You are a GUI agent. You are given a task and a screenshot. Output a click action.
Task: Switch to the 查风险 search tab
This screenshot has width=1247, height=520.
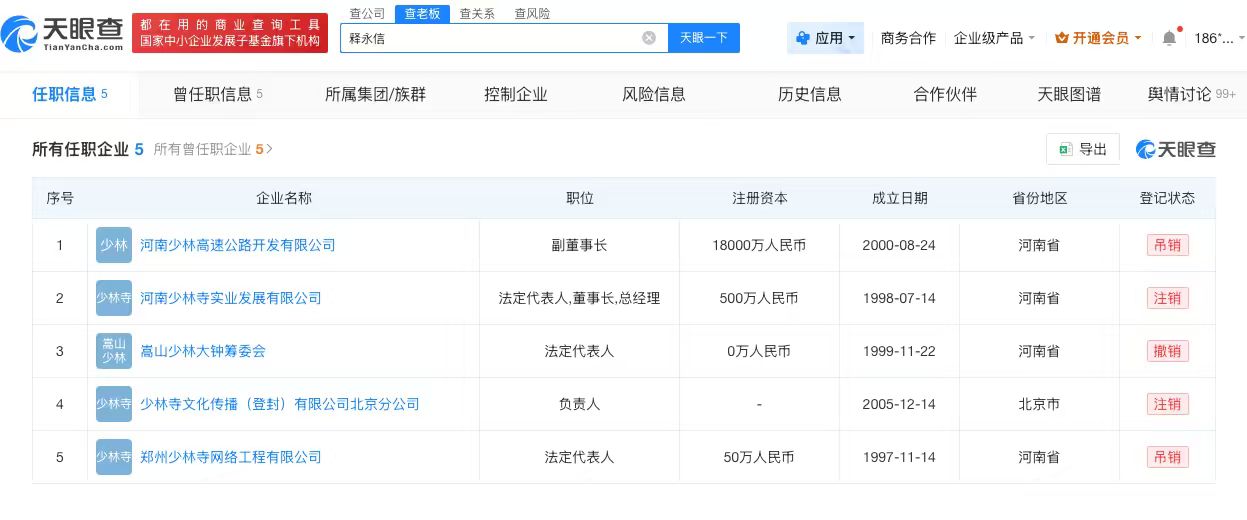532,13
